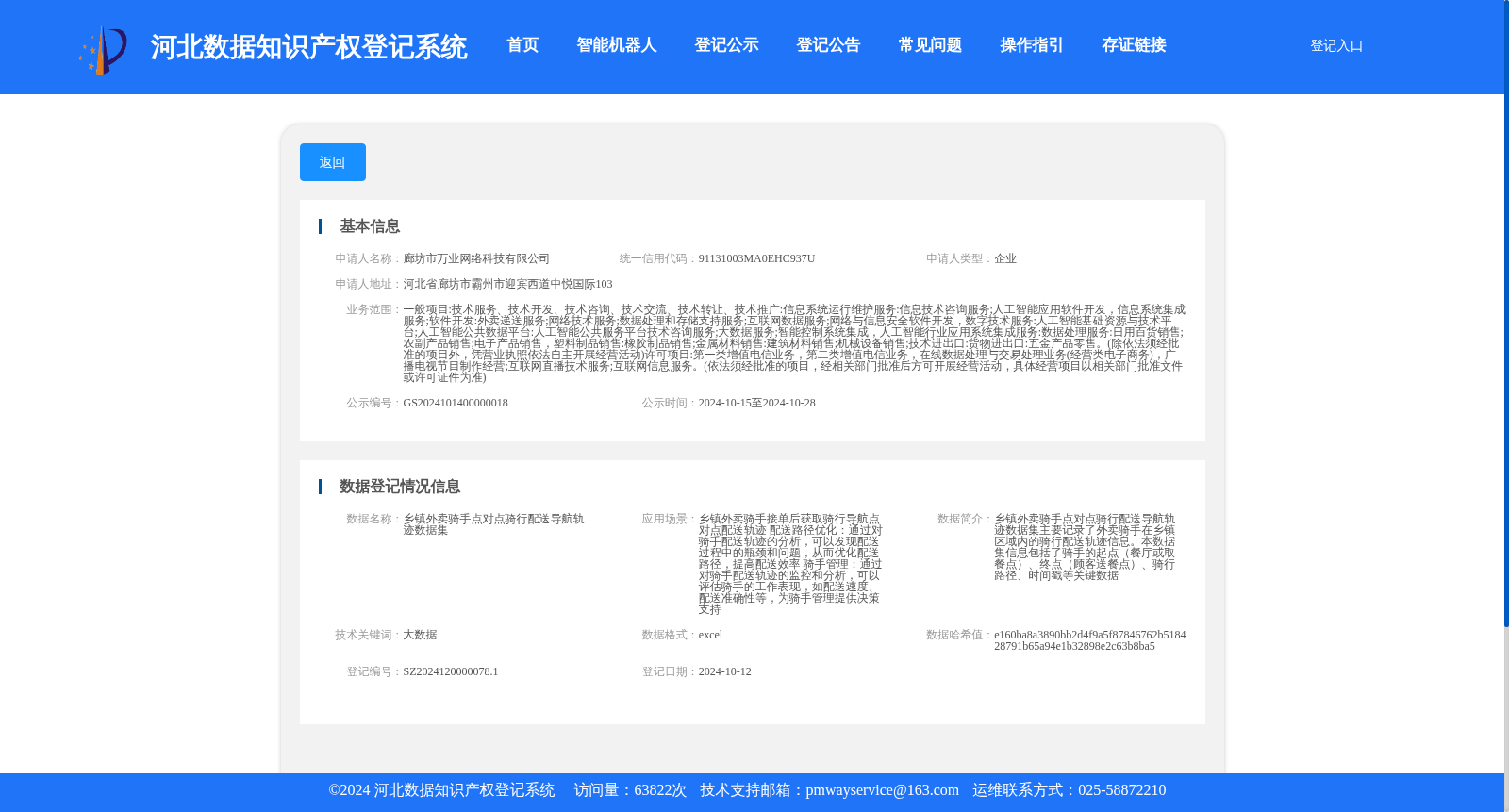Click the 业务范围 description paragraph

(794, 343)
